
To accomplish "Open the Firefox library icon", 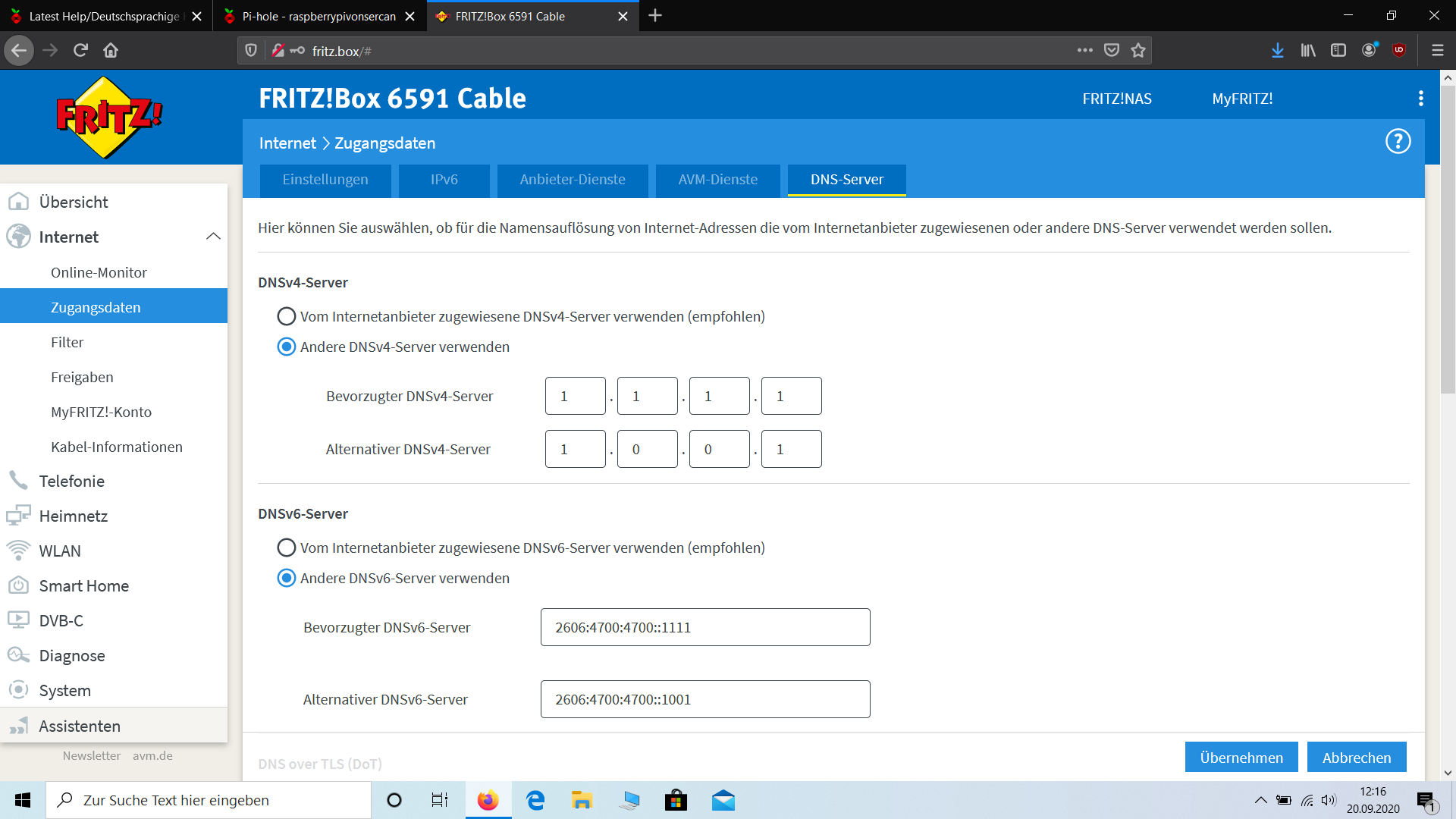I will pos(1308,51).
